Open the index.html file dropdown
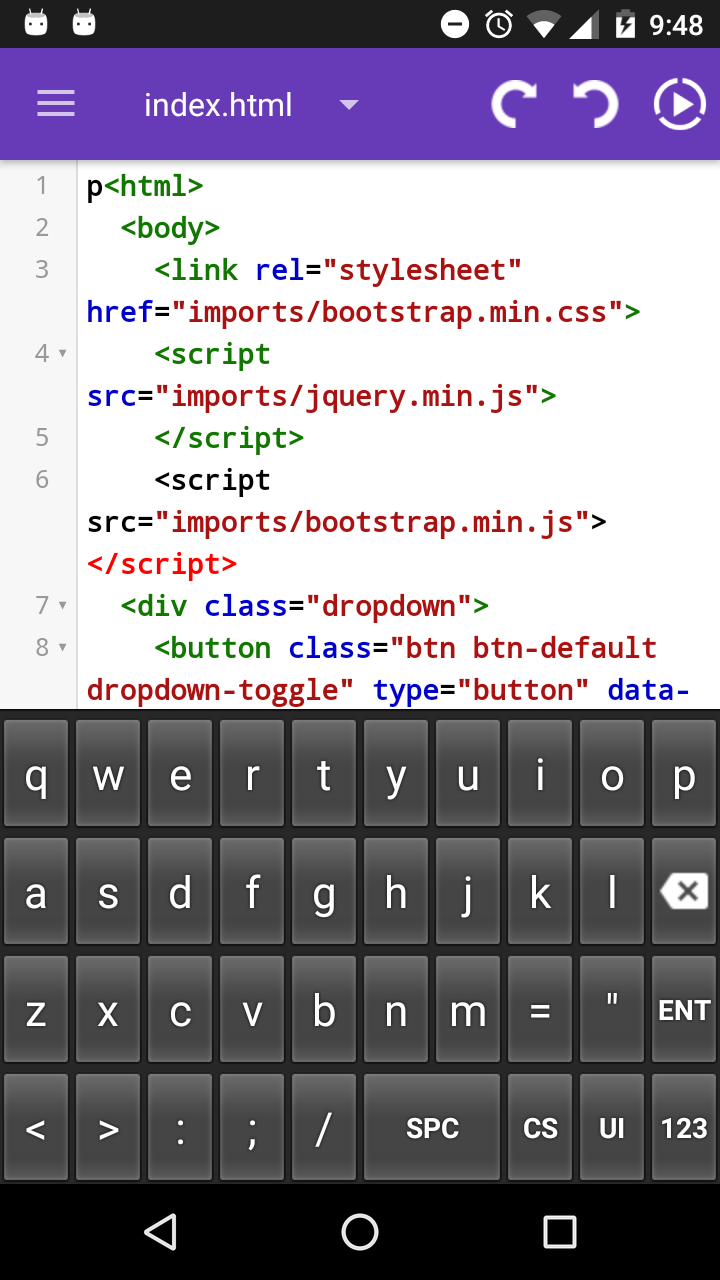The width and height of the screenshot is (720, 1280). pyautogui.click(x=250, y=105)
